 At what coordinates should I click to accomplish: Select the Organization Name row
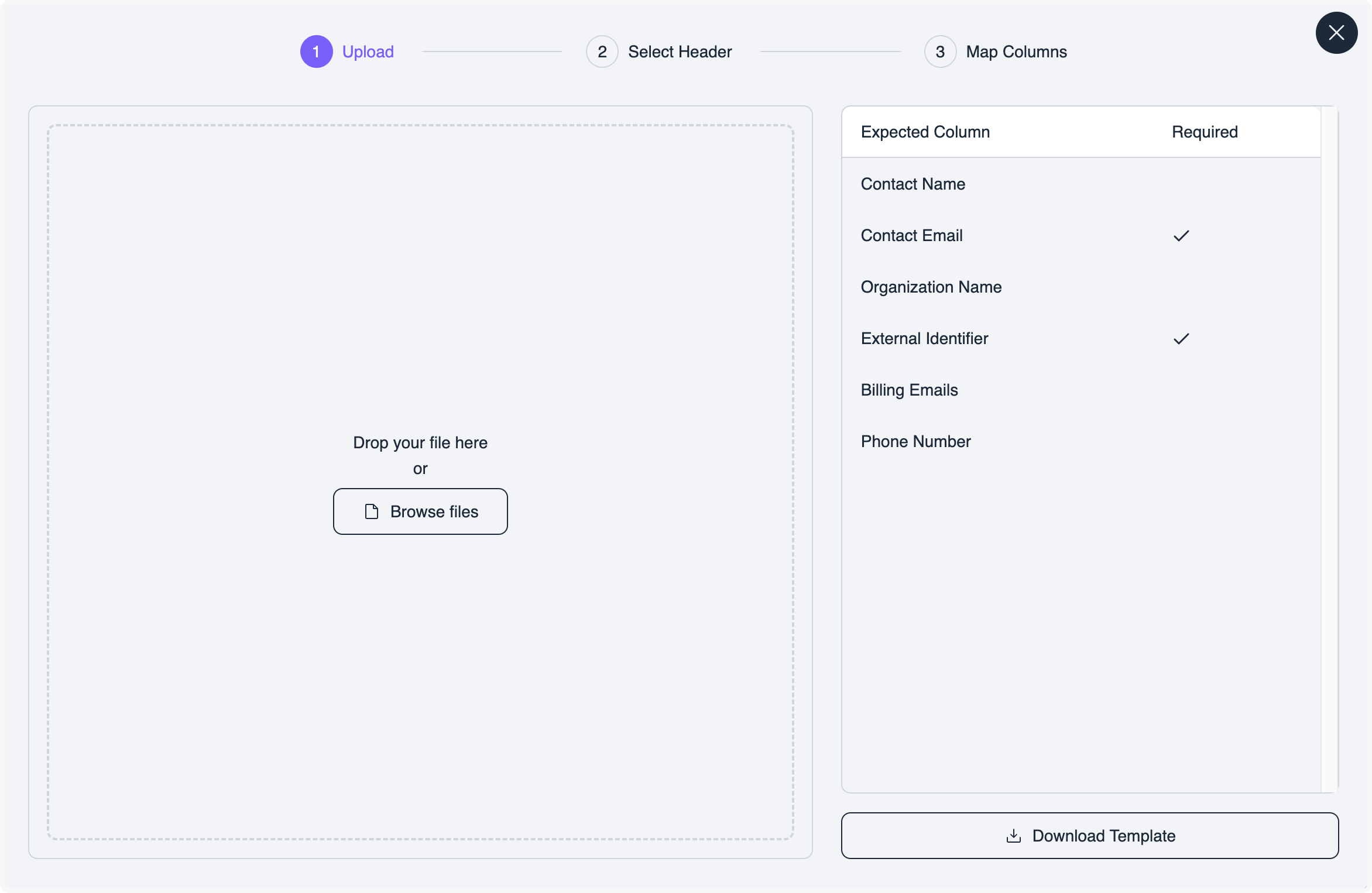click(931, 287)
